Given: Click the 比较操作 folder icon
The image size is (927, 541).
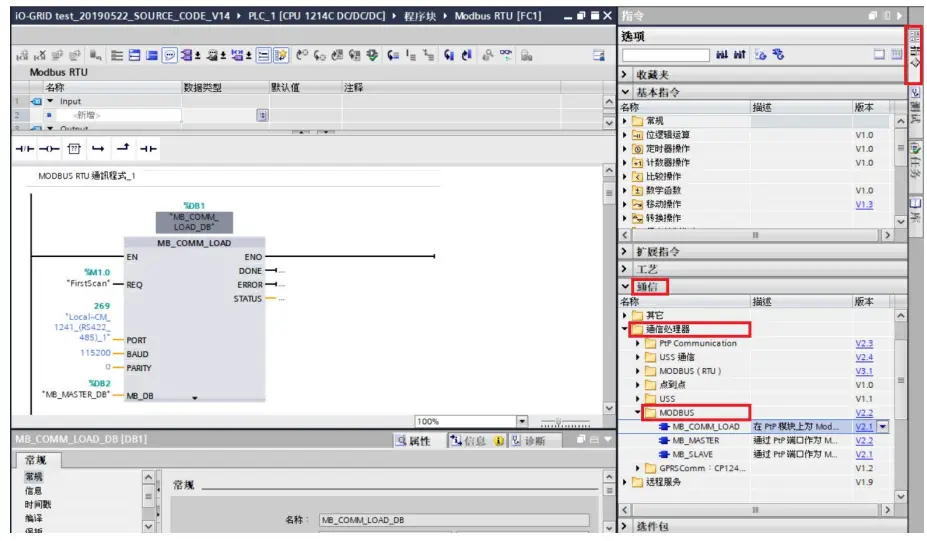Looking at the screenshot, I should pyautogui.click(x=637, y=176).
